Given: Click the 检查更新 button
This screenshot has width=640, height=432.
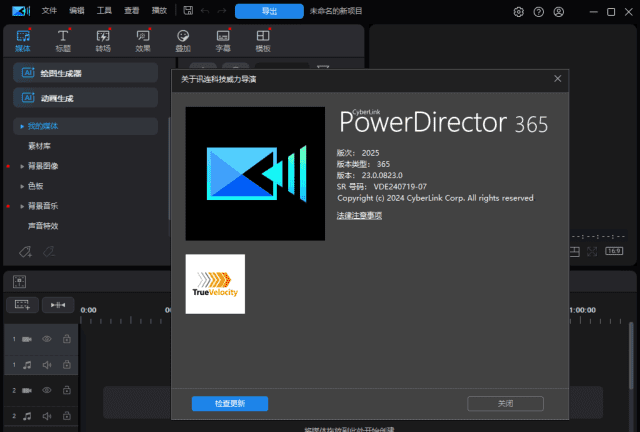Looking at the screenshot, I should coord(230,403).
